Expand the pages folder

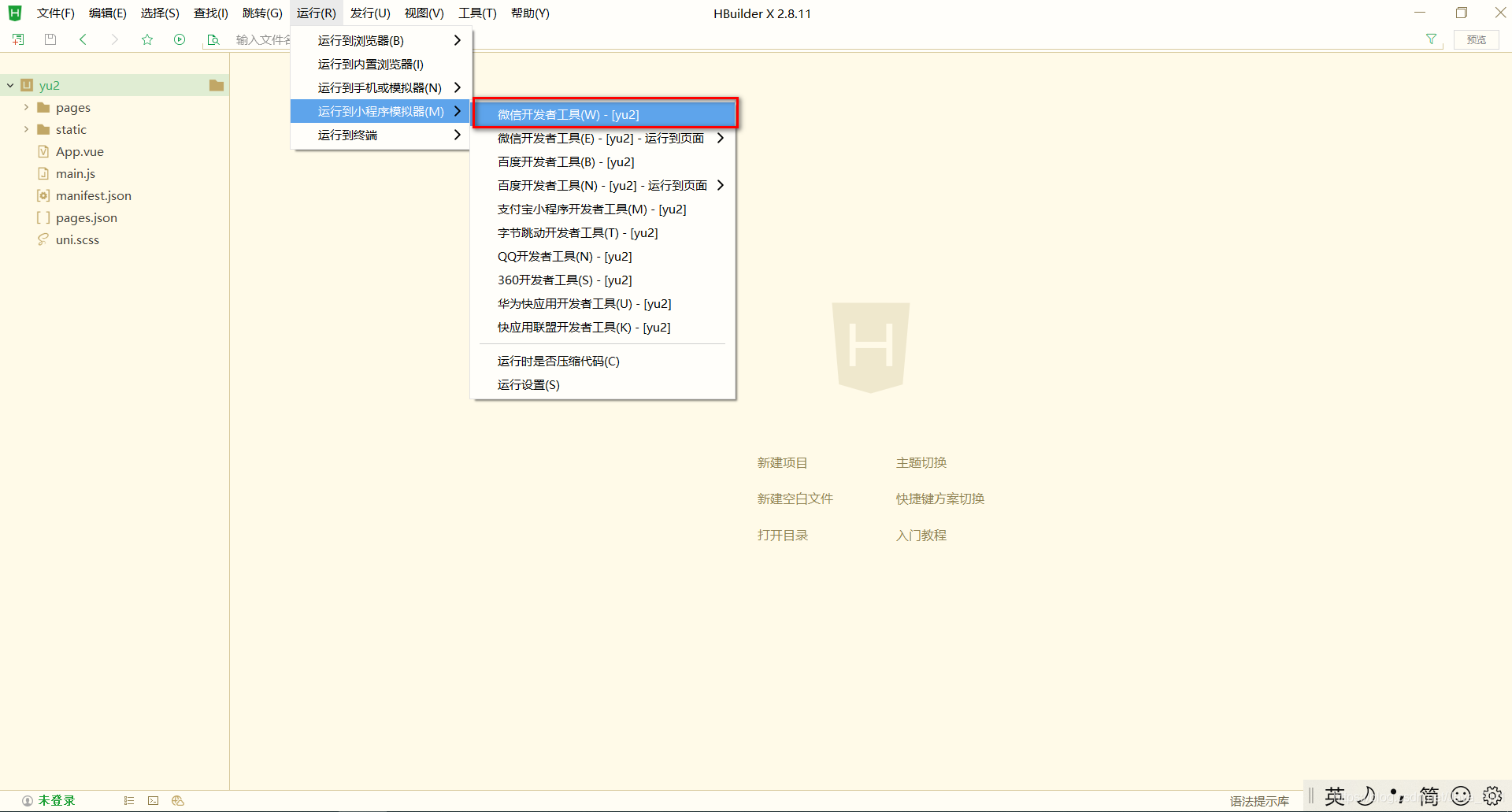click(26, 107)
